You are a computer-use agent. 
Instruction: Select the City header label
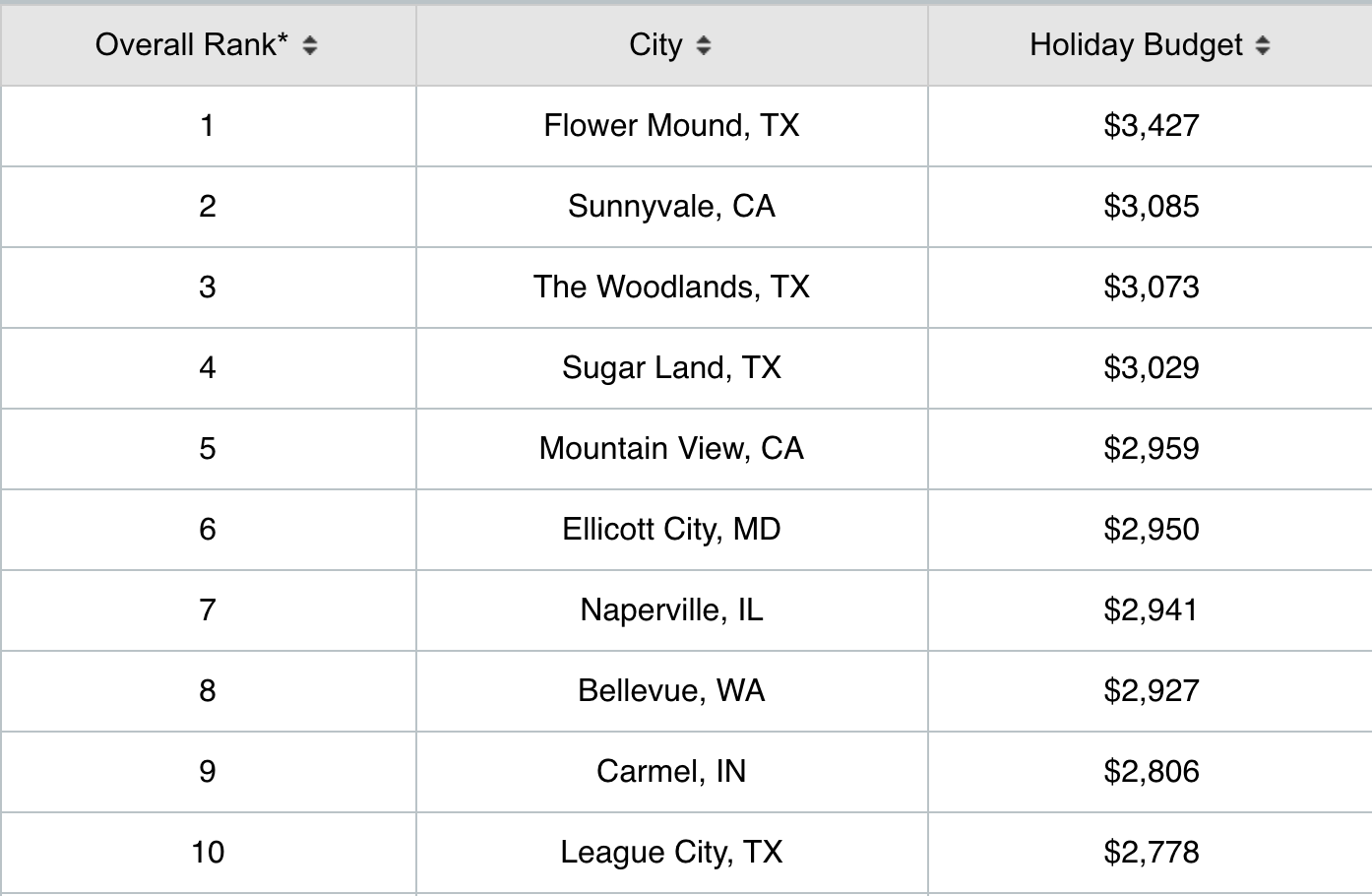(655, 45)
